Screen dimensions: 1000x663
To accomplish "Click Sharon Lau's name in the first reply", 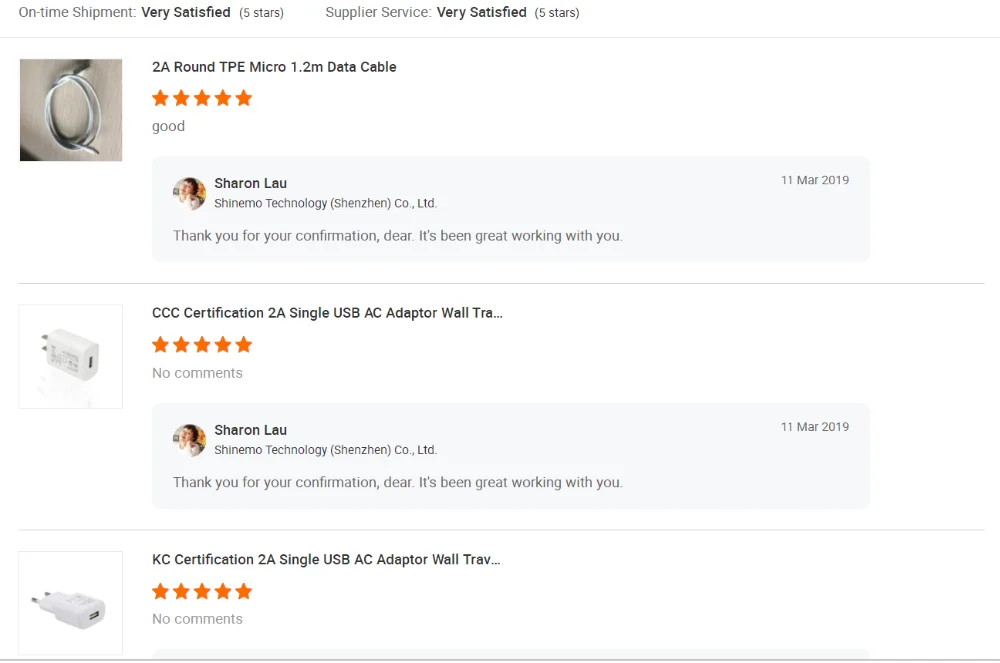I will click(251, 184).
